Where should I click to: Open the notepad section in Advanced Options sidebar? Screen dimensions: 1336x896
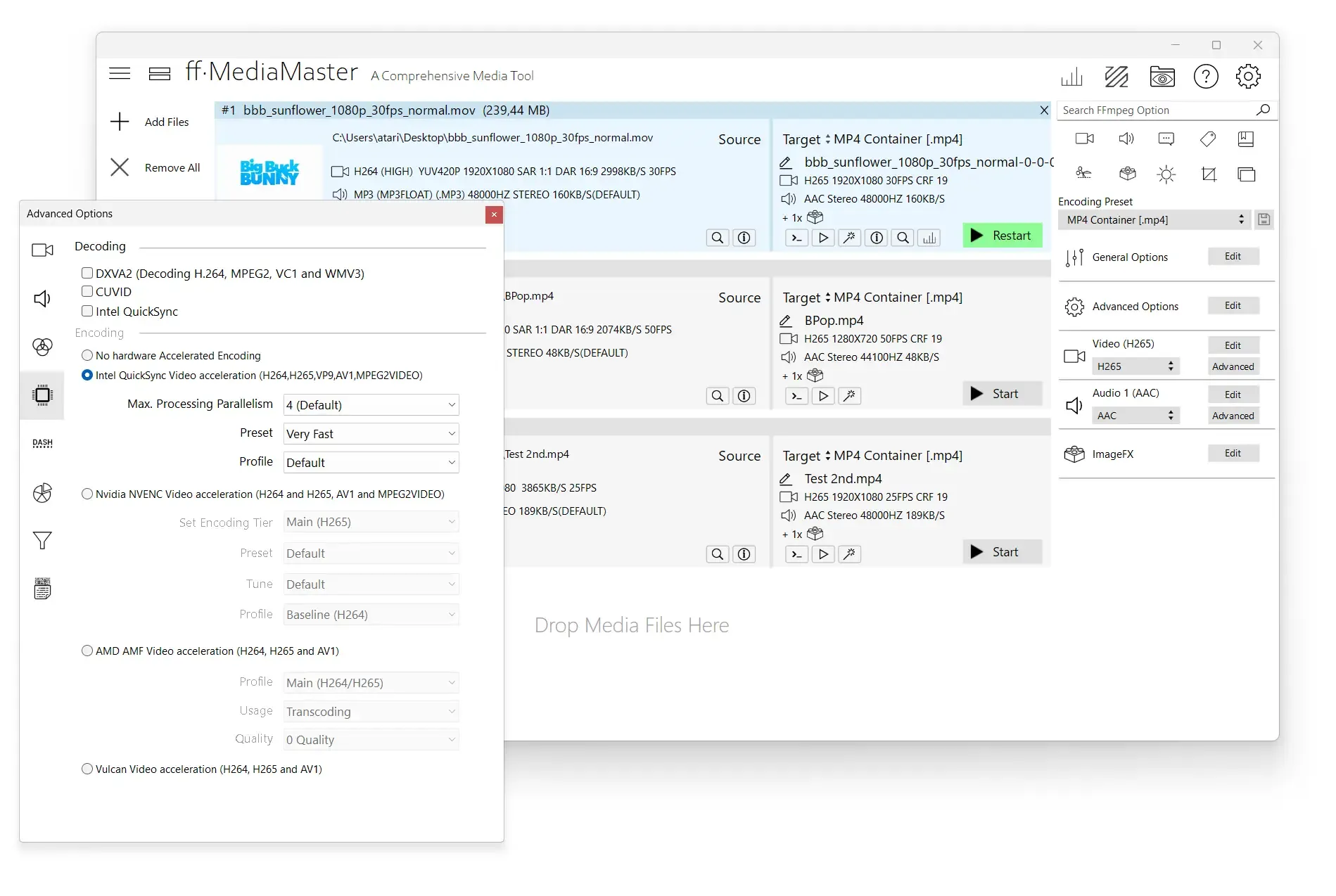click(x=42, y=589)
